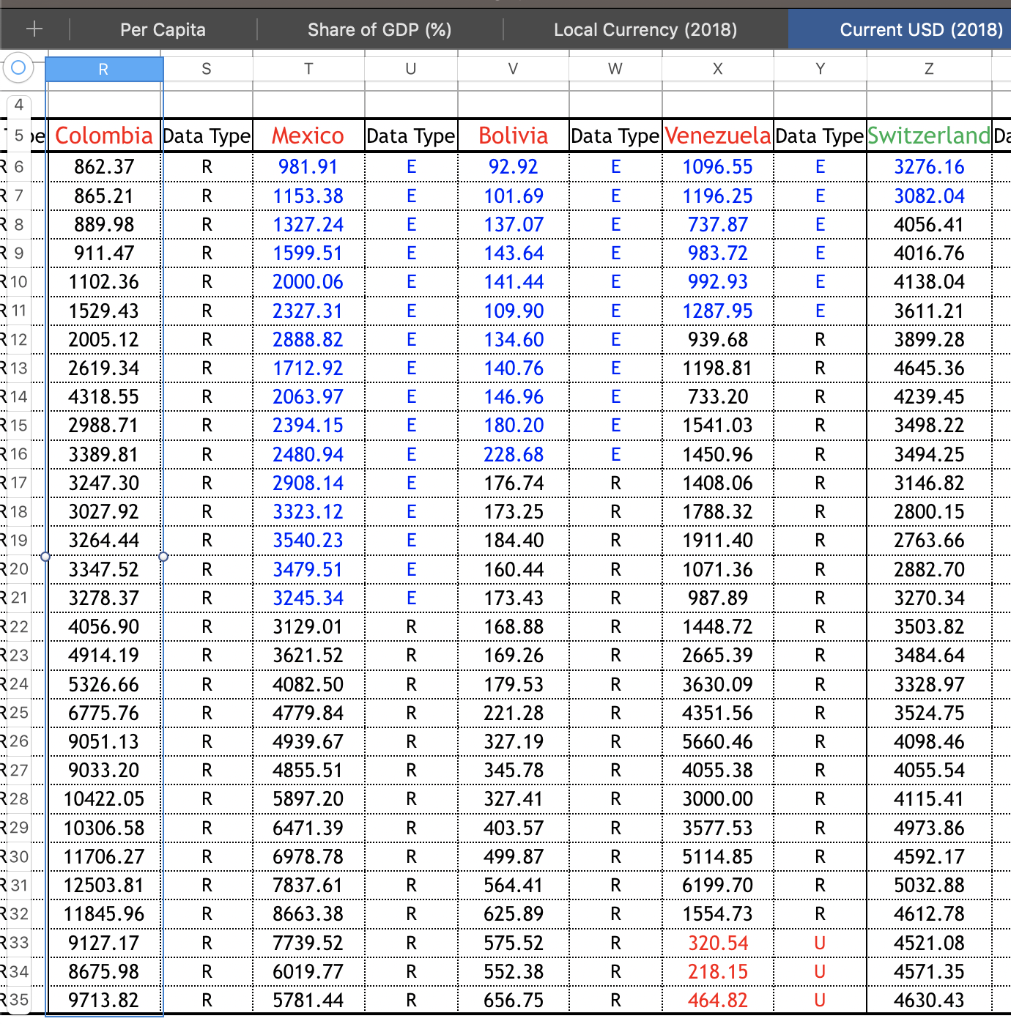Select row 6 header

click(19, 167)
